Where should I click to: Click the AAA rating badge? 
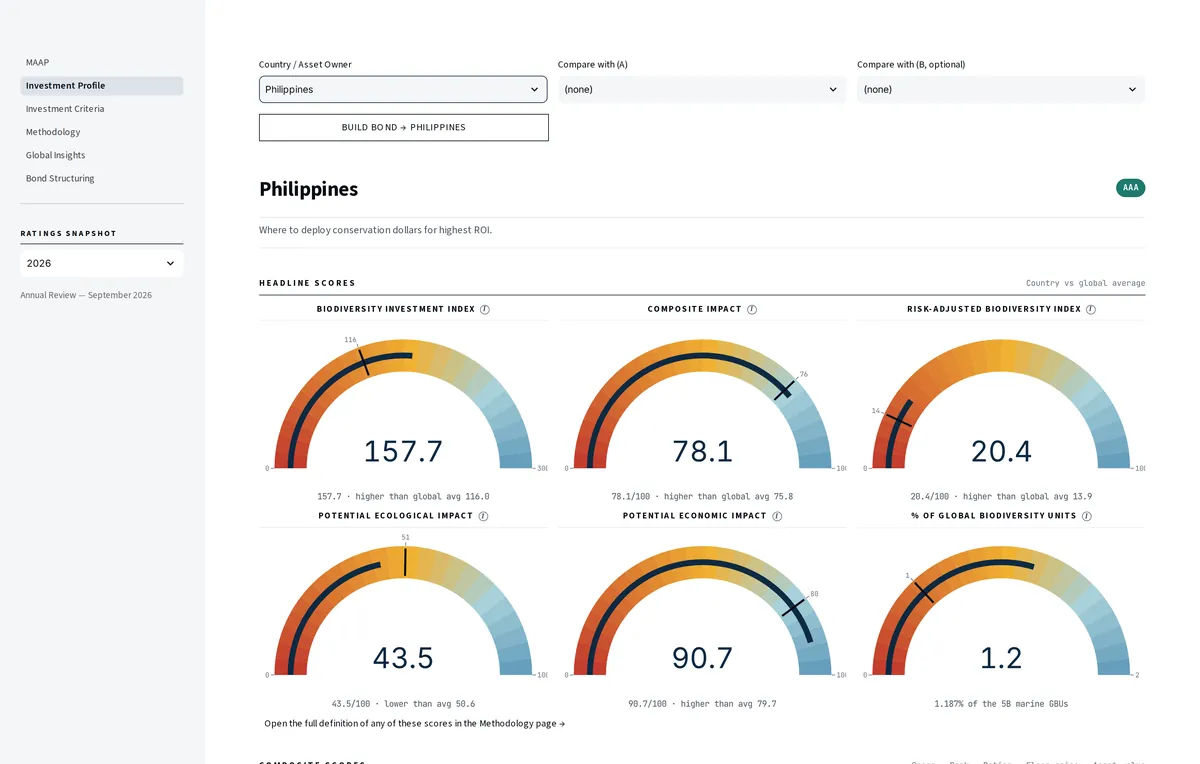1130,187
